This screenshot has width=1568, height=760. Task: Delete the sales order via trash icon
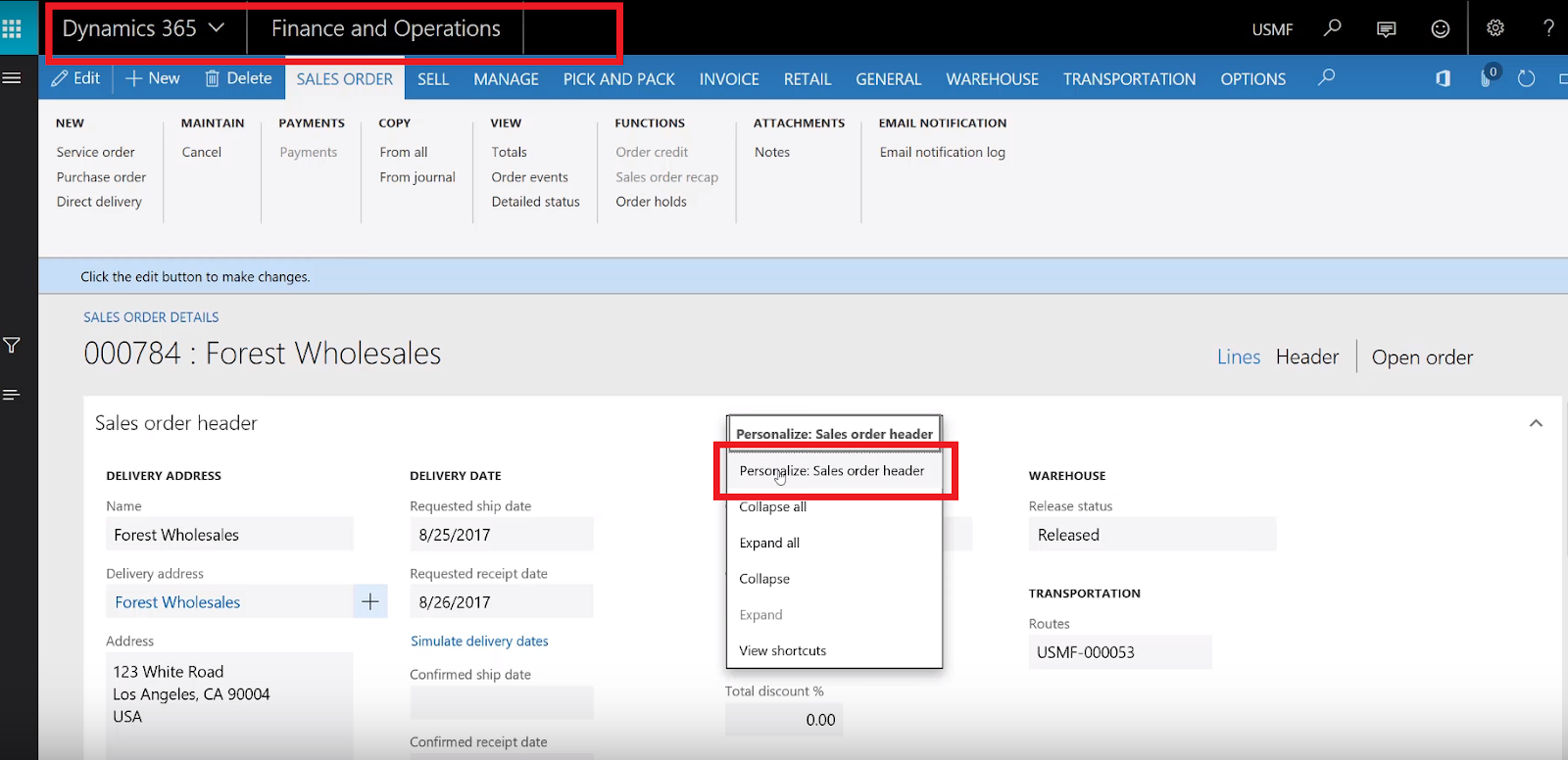coord(238,78)
